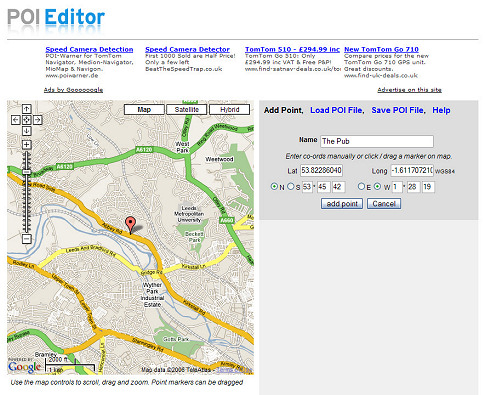The width and height of the screenshot is (485, 395).
Task: Open the Load POI File link
Action: [x=337, y=110]
